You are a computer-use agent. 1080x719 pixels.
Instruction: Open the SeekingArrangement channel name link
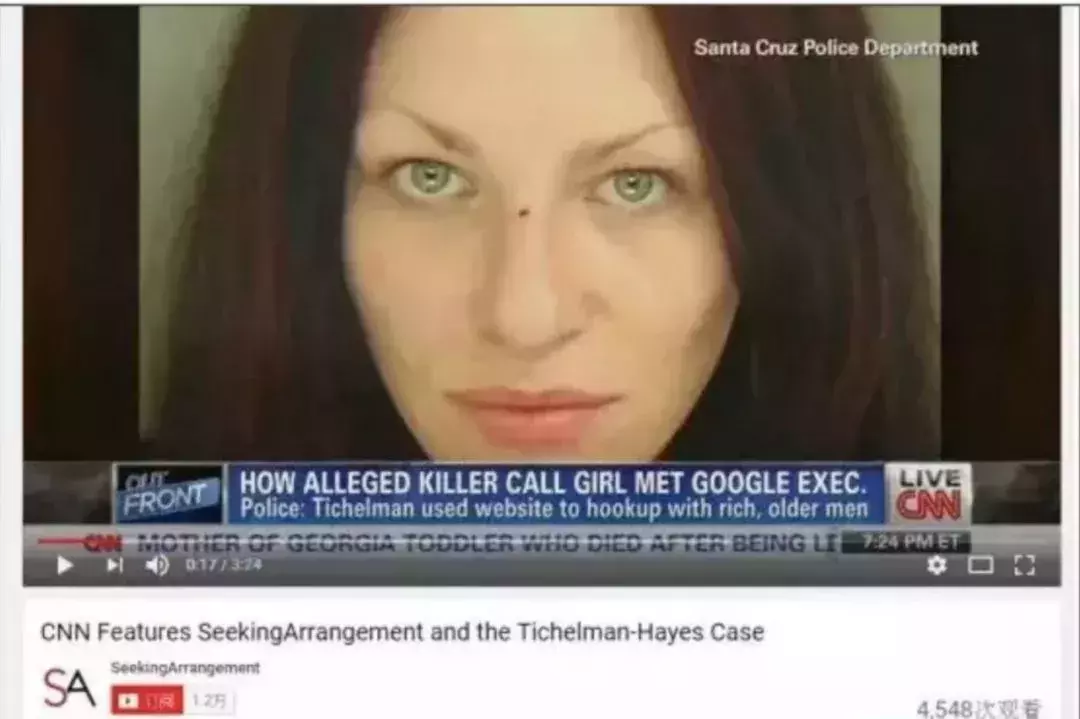(x=185, y=667)
